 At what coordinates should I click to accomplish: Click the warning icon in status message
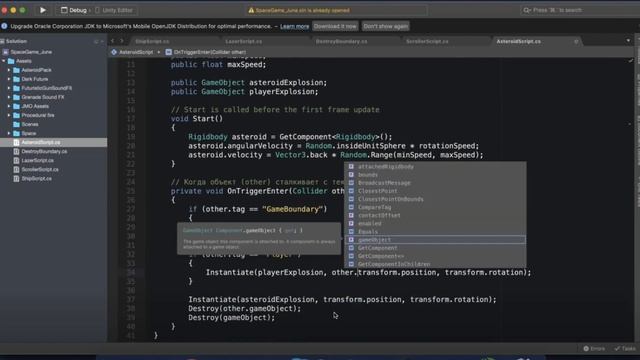click(251, 11)
